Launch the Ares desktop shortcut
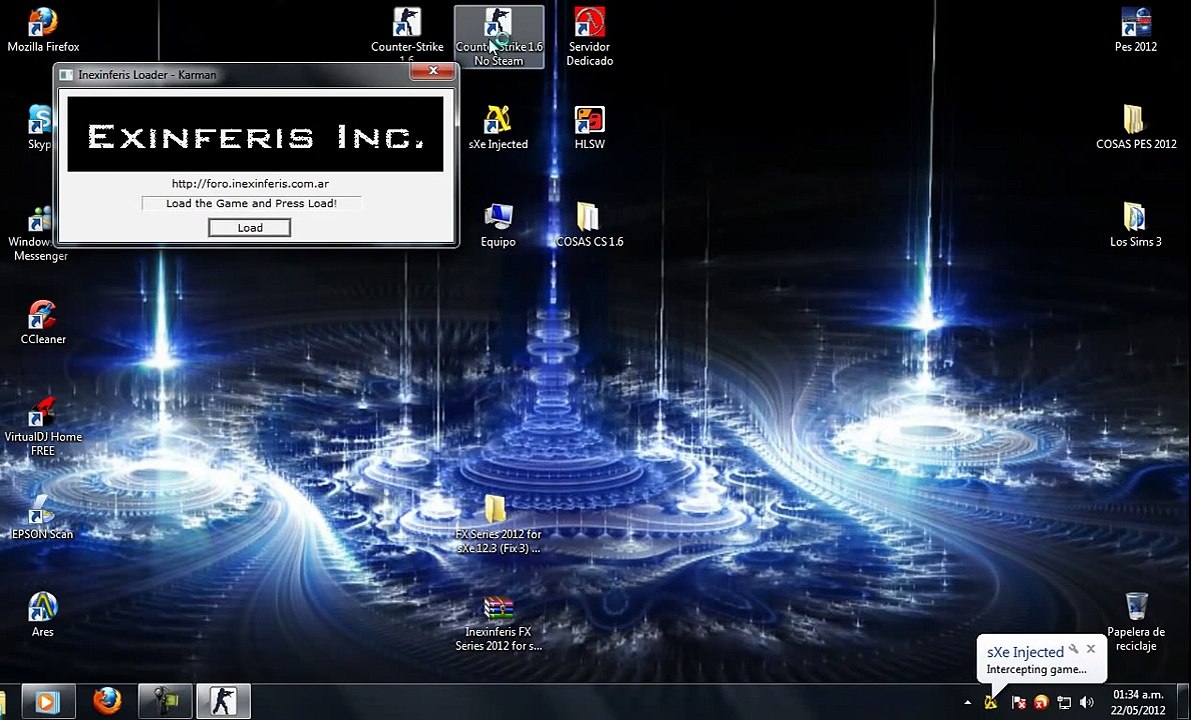This screenshot has height=720, width=1191. [x=43, y=615]
